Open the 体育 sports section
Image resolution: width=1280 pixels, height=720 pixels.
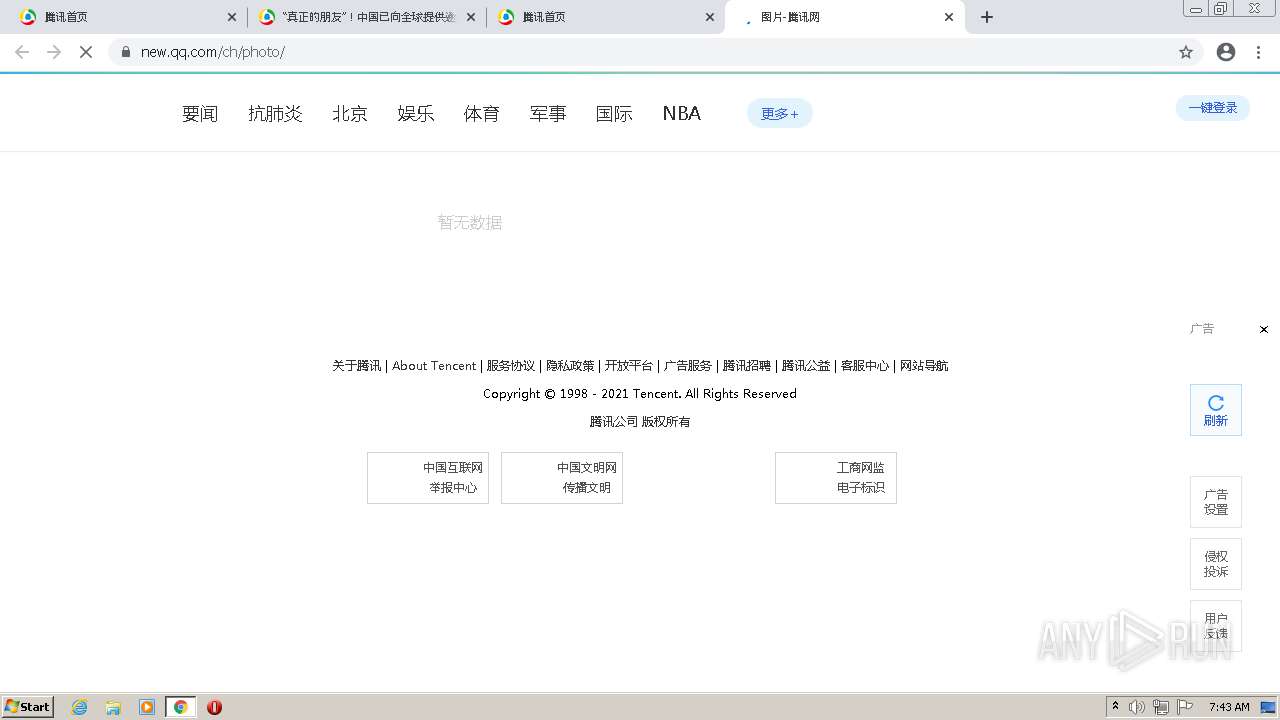click(x=482, y=114)
